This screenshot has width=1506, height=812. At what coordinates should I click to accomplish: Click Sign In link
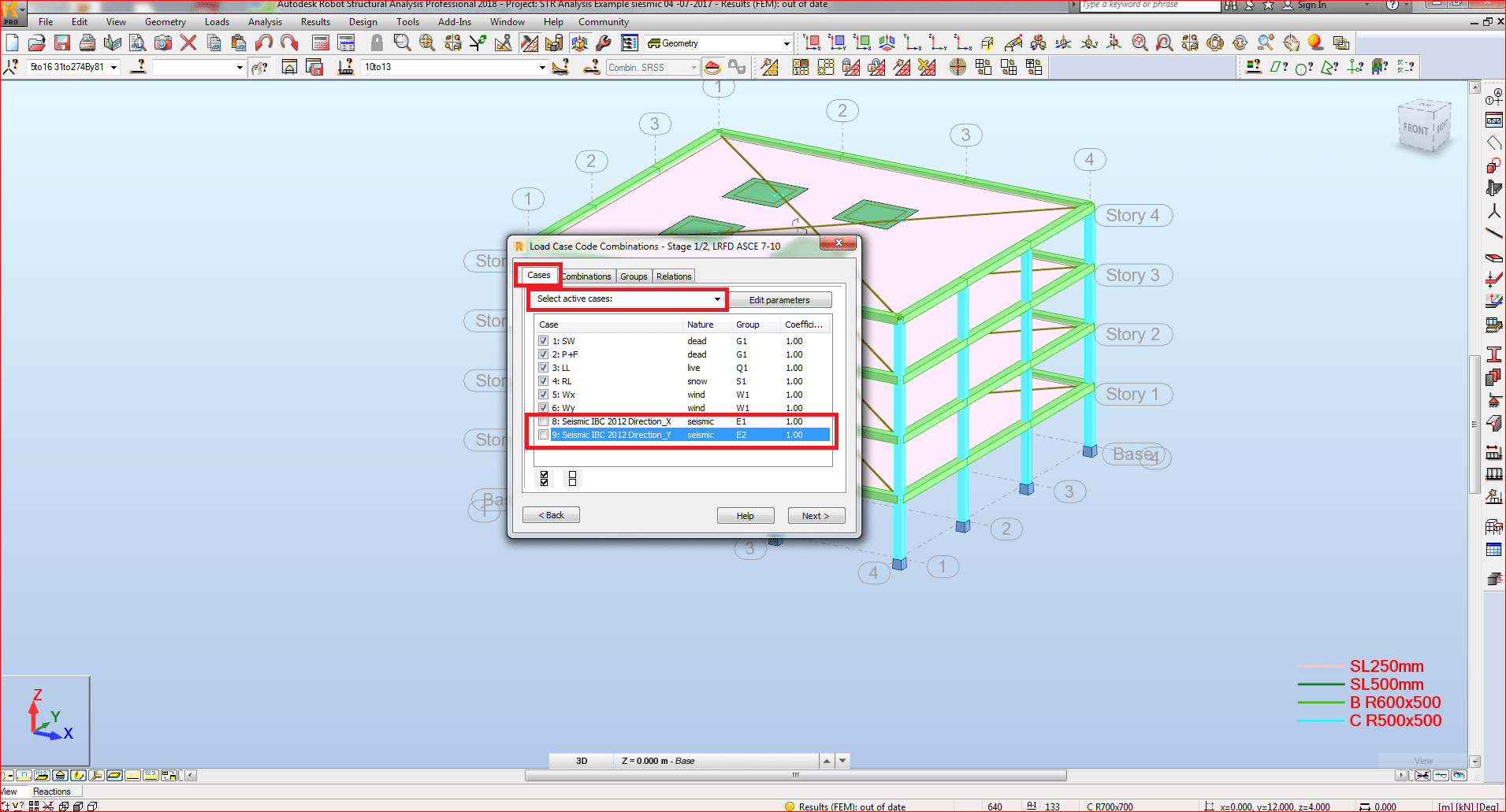(1311, 5)
